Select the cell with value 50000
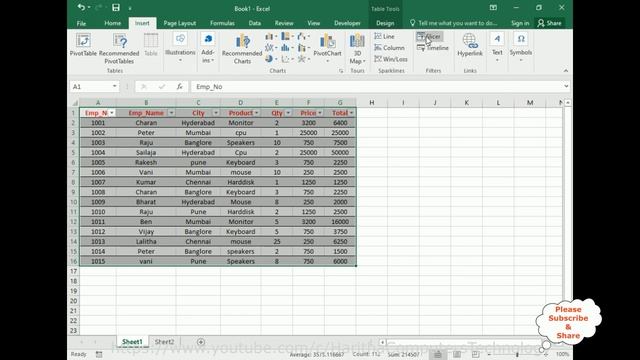640x360 pixels. point(340,153)
